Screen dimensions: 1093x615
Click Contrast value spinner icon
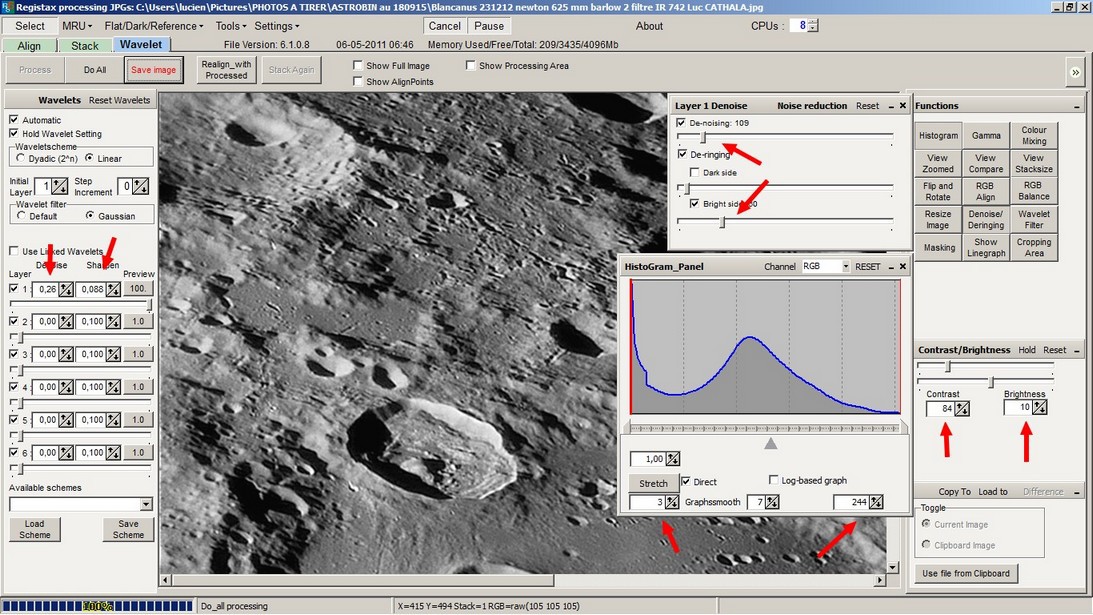(962, 409)
